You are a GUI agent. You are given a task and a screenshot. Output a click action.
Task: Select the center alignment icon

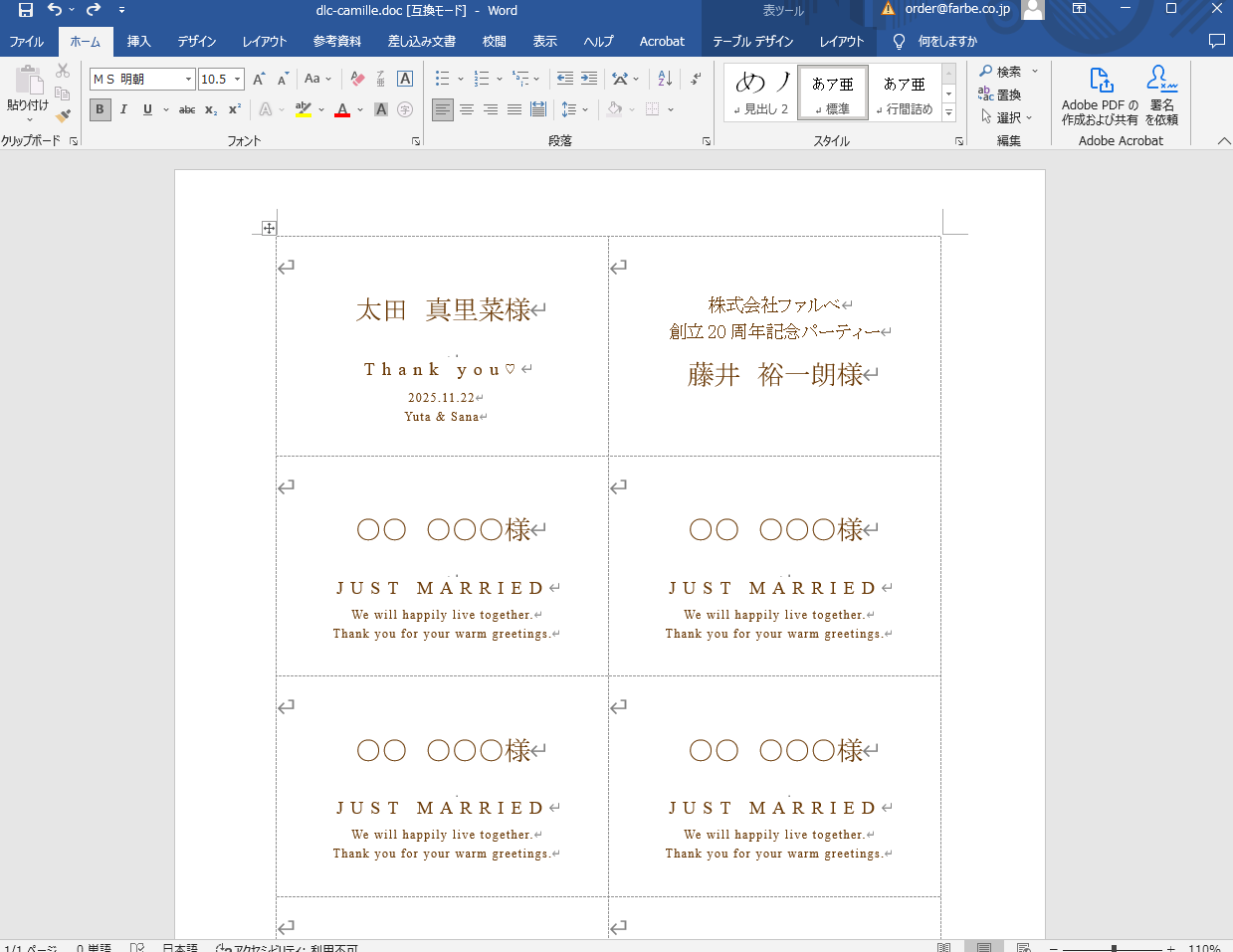(x=466, y=109)
